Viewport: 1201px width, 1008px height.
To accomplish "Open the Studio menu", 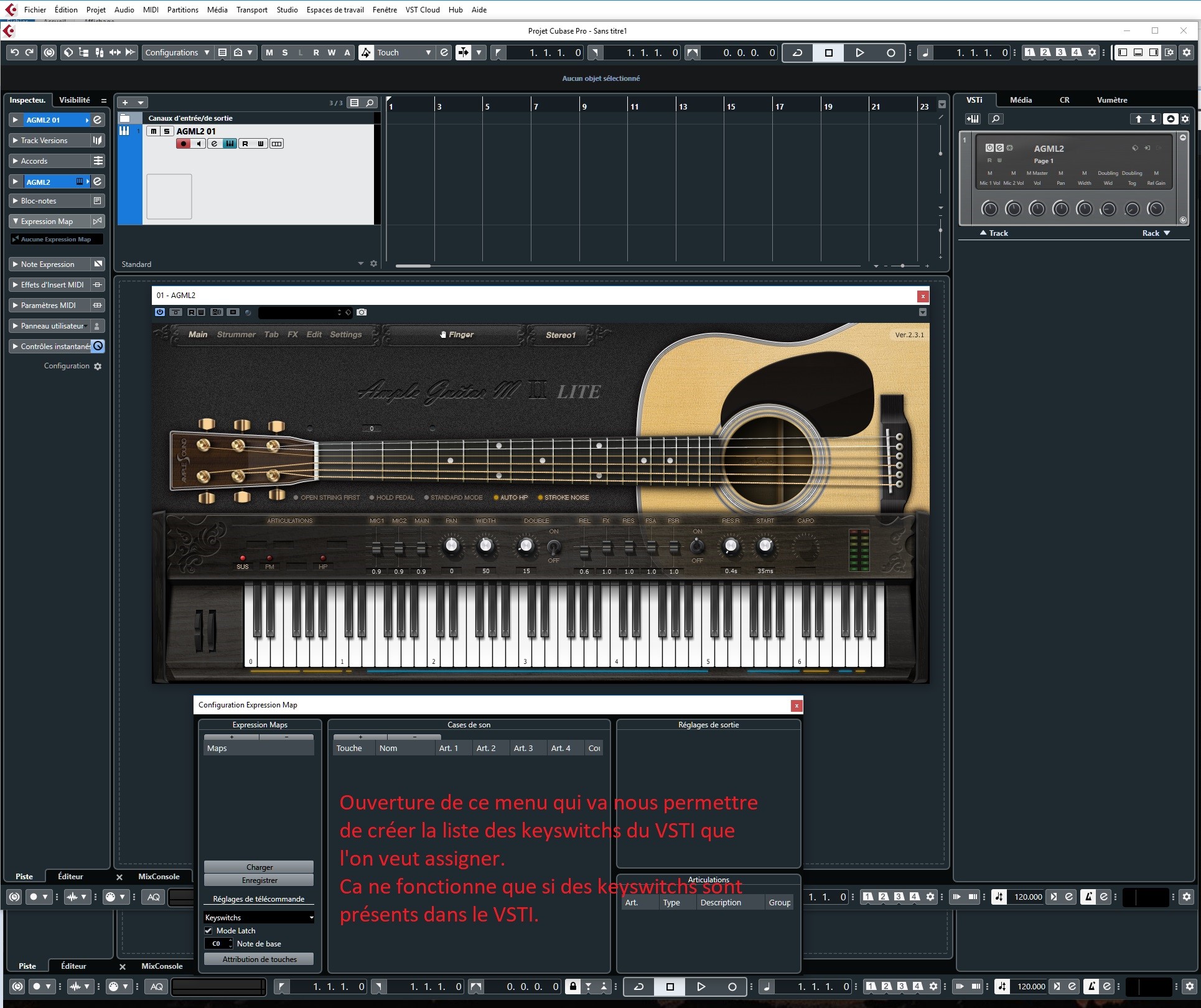I will (x=286, y=9).
